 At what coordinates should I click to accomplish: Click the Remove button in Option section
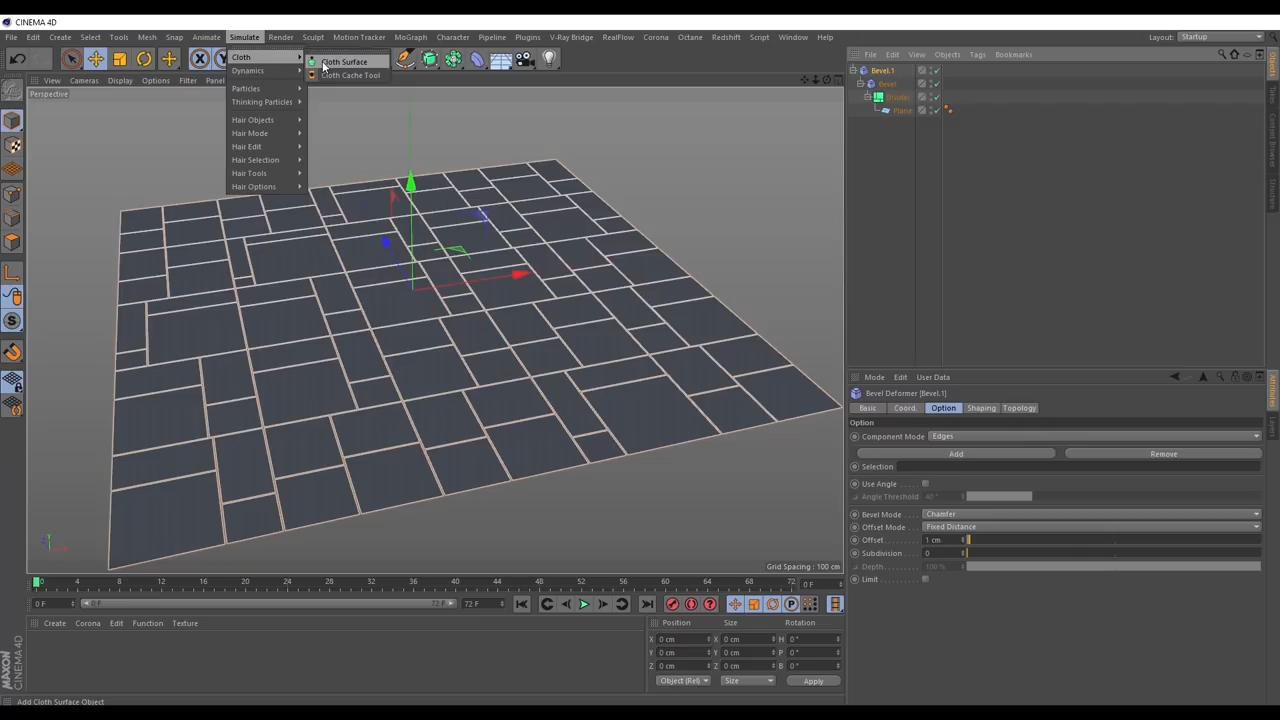click(x=1163, y=454)
